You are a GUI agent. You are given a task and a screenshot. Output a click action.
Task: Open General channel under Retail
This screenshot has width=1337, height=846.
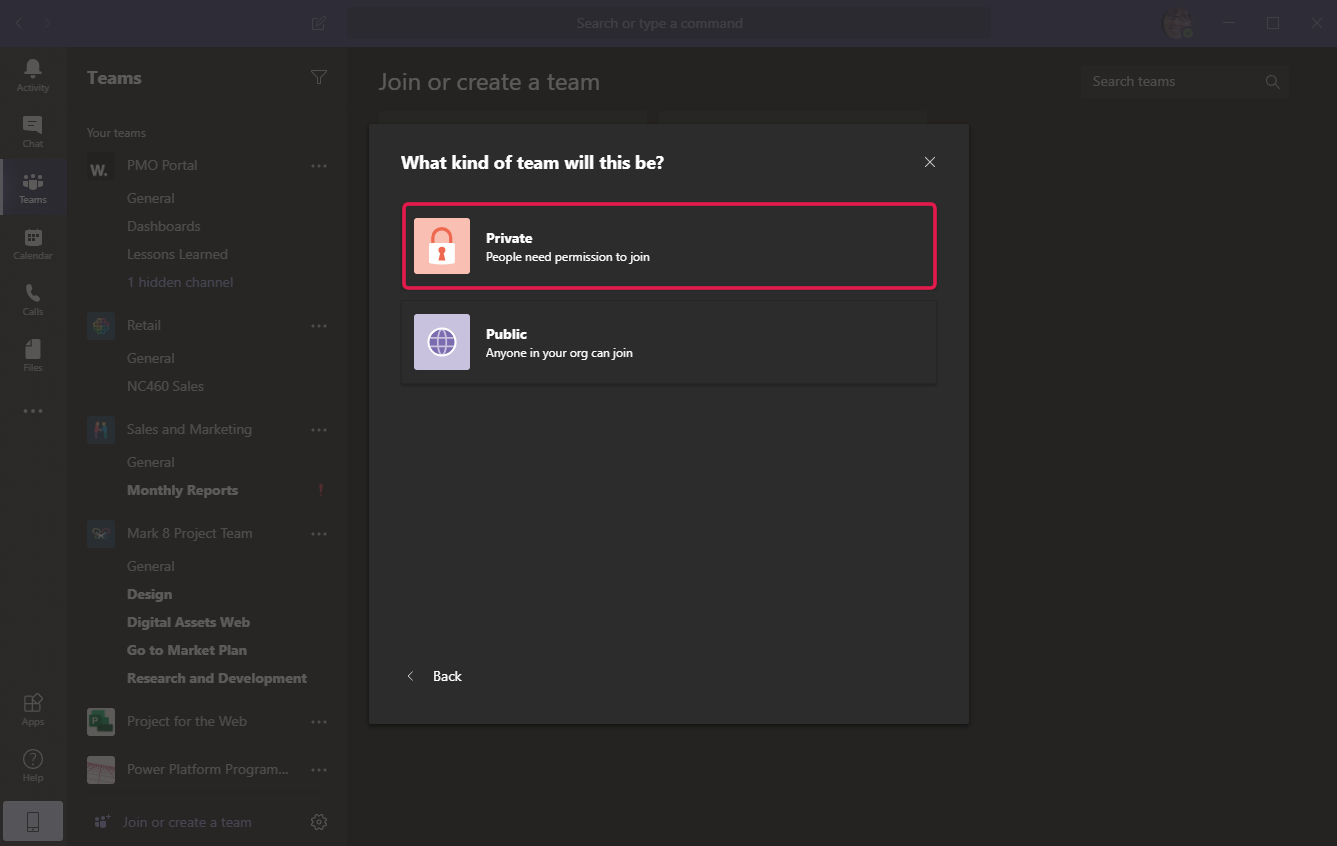click(151, 358)
